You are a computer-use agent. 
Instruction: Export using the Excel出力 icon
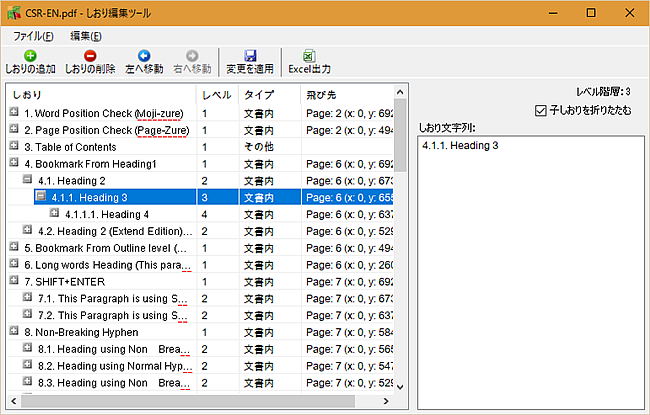coord(309,56)
